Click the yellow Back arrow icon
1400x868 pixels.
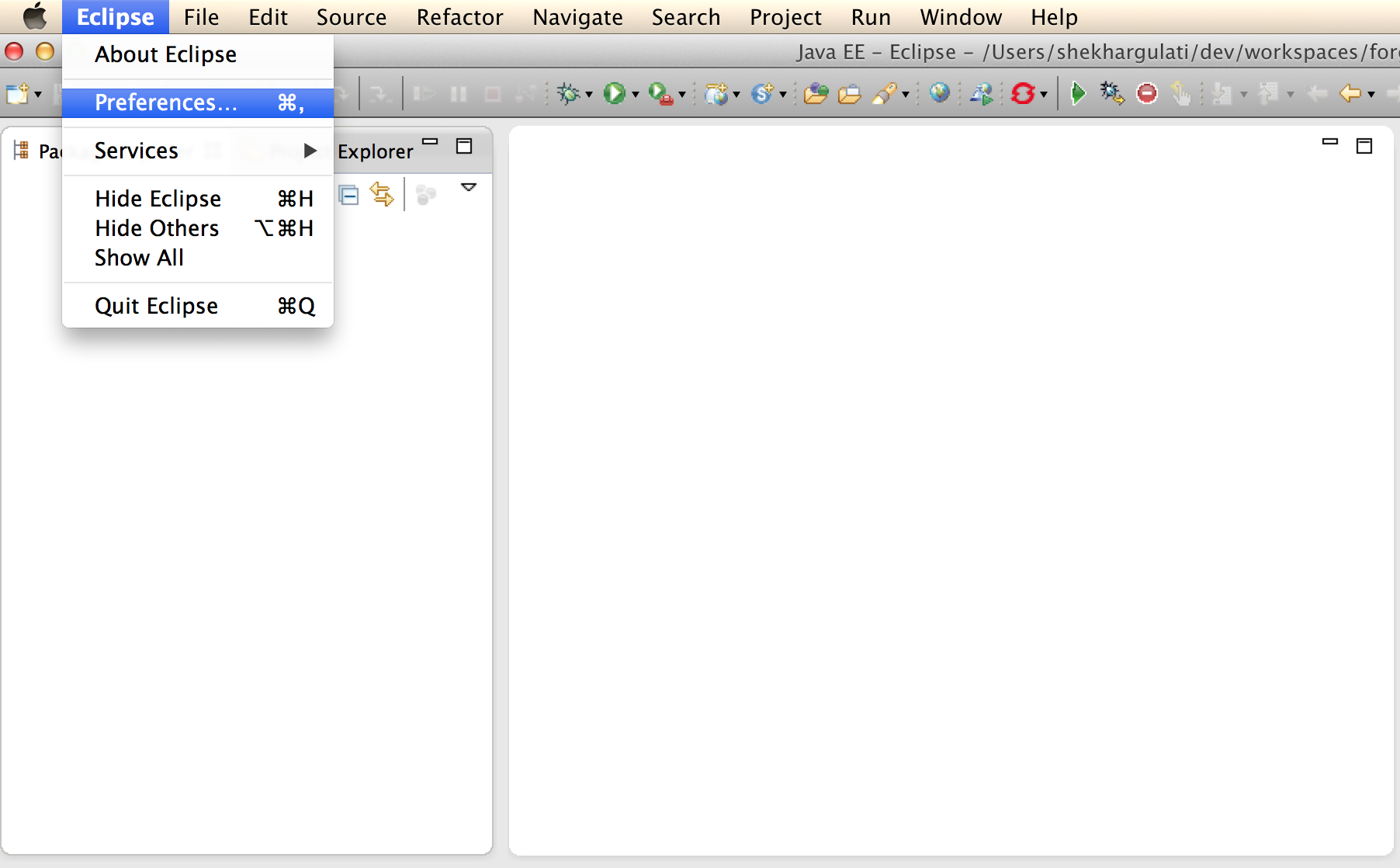[1350, 94]
